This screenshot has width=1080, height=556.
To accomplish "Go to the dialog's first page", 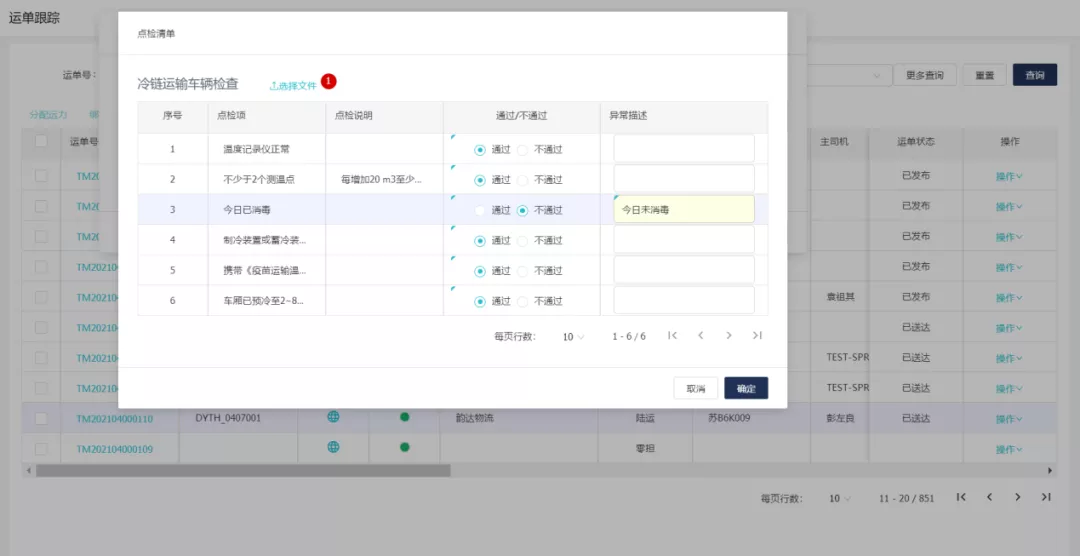I will 672,336.
